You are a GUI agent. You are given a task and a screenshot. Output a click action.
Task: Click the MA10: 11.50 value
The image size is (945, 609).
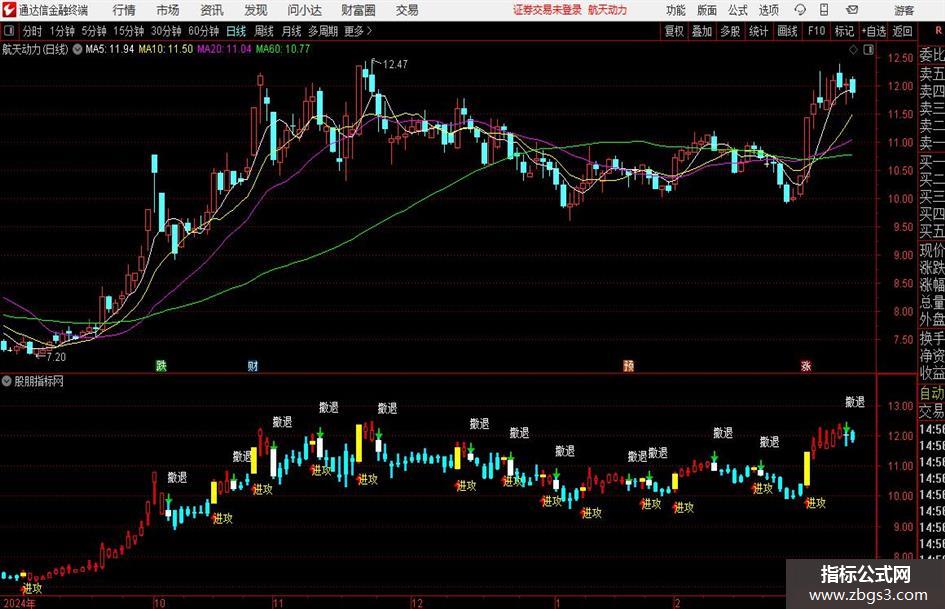click(166, 49)
